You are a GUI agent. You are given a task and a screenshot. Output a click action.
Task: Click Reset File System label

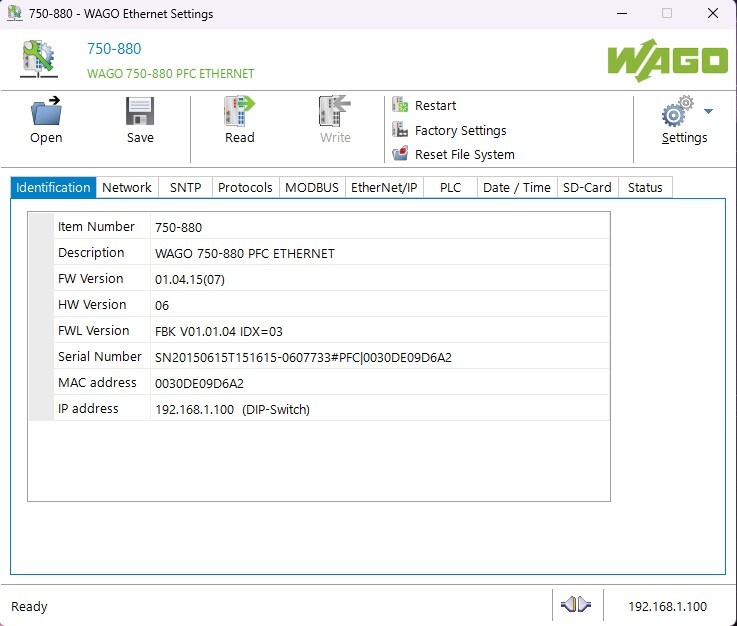pos(464,155)
